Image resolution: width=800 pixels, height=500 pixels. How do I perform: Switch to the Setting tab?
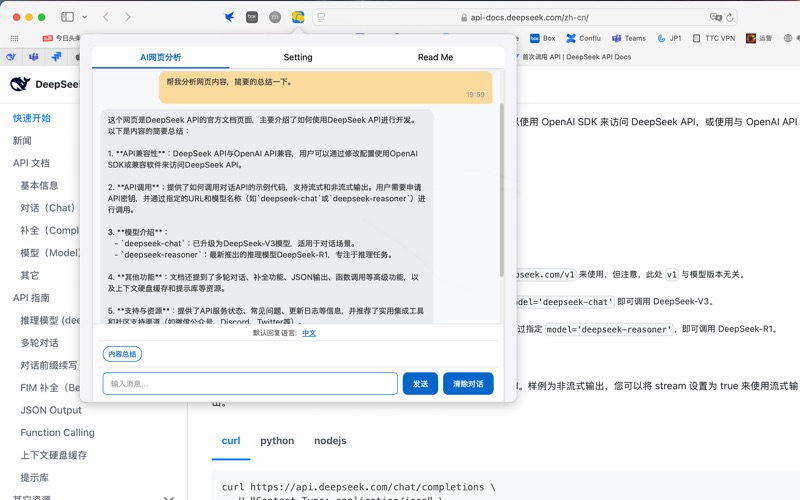tap(298, 57)
